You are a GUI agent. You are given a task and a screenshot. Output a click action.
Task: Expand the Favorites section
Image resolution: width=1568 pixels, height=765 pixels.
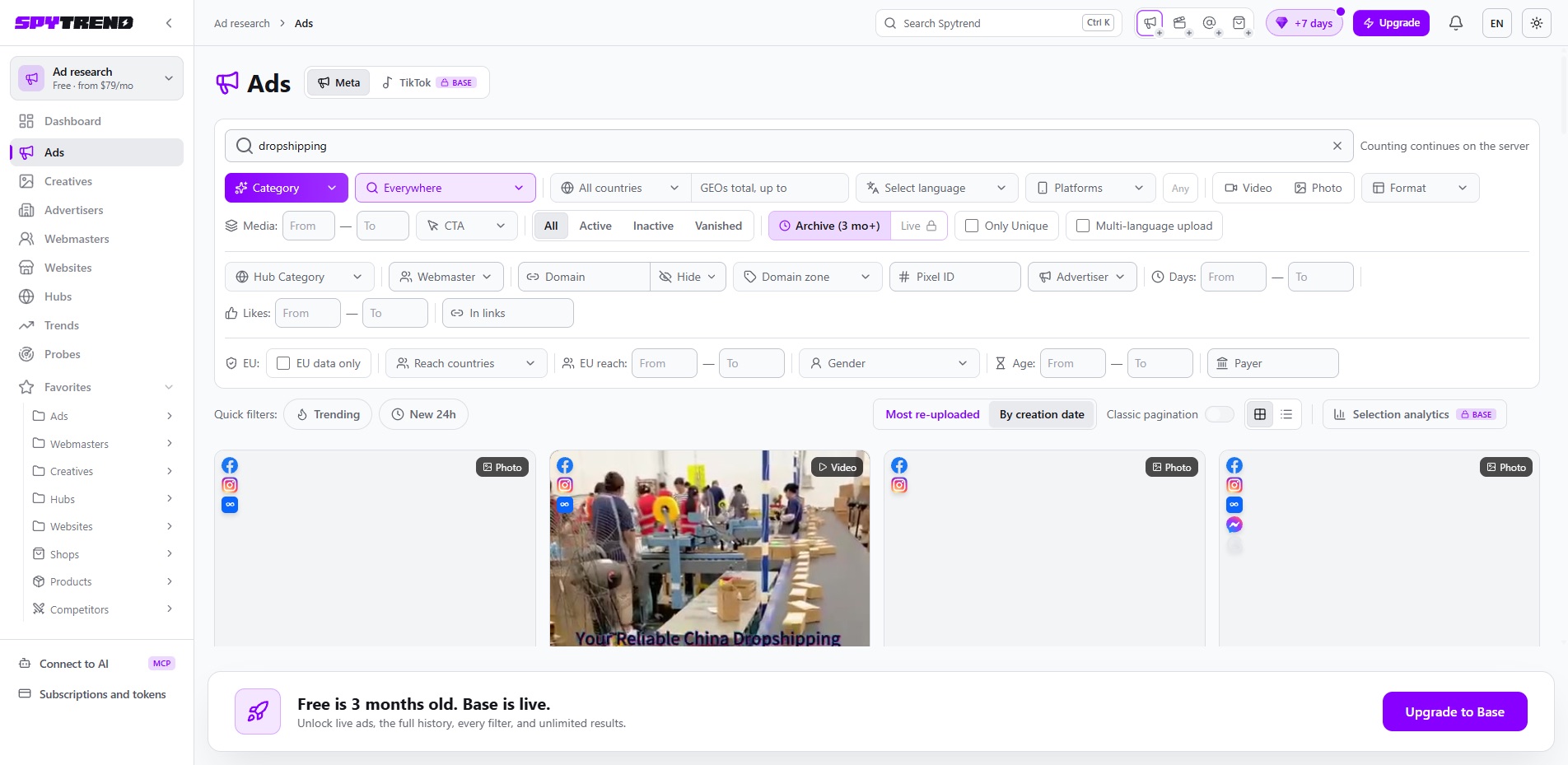(97, 387)
